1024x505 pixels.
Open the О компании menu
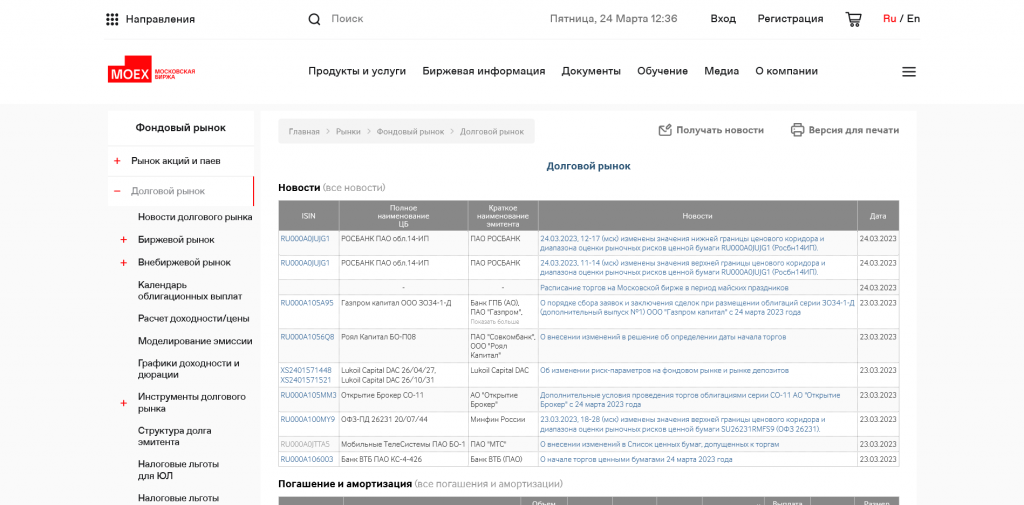coord(786,71)
